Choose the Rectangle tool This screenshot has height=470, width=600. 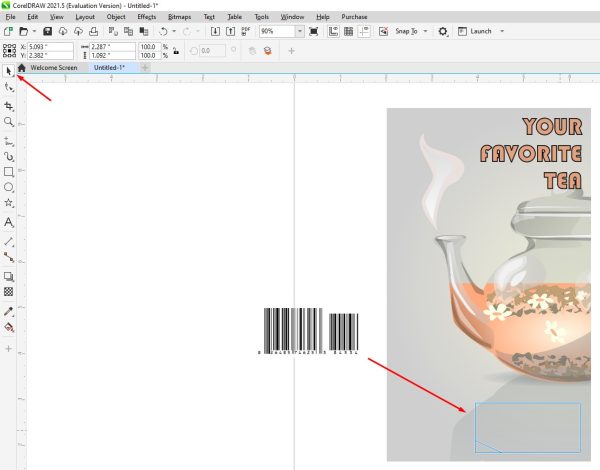(x=9, y=171)
